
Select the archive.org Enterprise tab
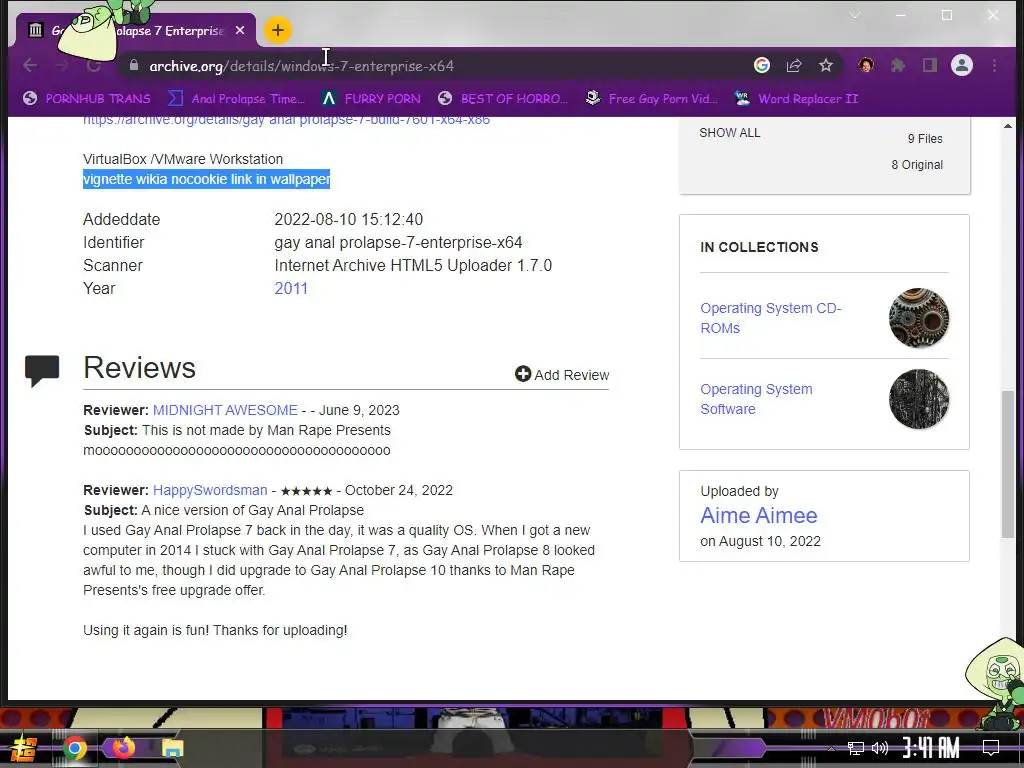pos(136,31)
